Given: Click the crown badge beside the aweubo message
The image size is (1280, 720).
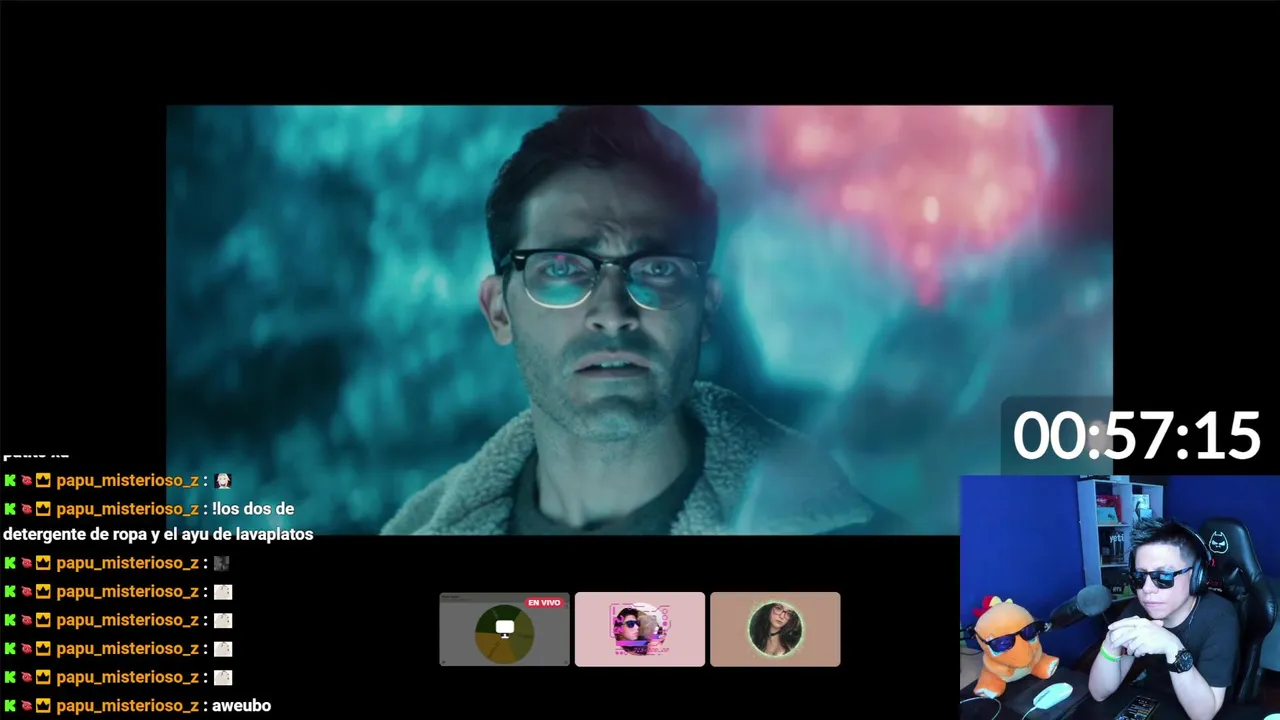Looking at the screenshot, I should pyautogui.click(x=43, y=706).
